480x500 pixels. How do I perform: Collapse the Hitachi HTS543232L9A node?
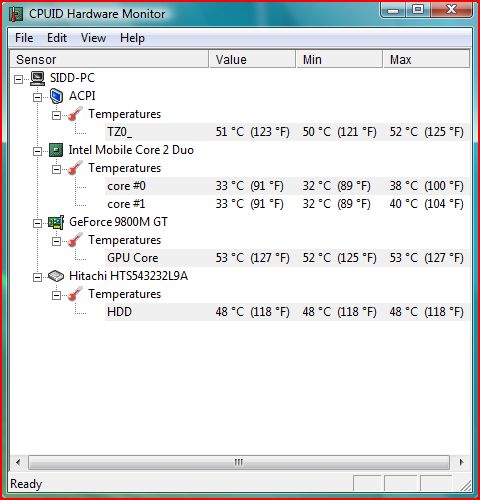pyautogui.click(x=37, y=277)
